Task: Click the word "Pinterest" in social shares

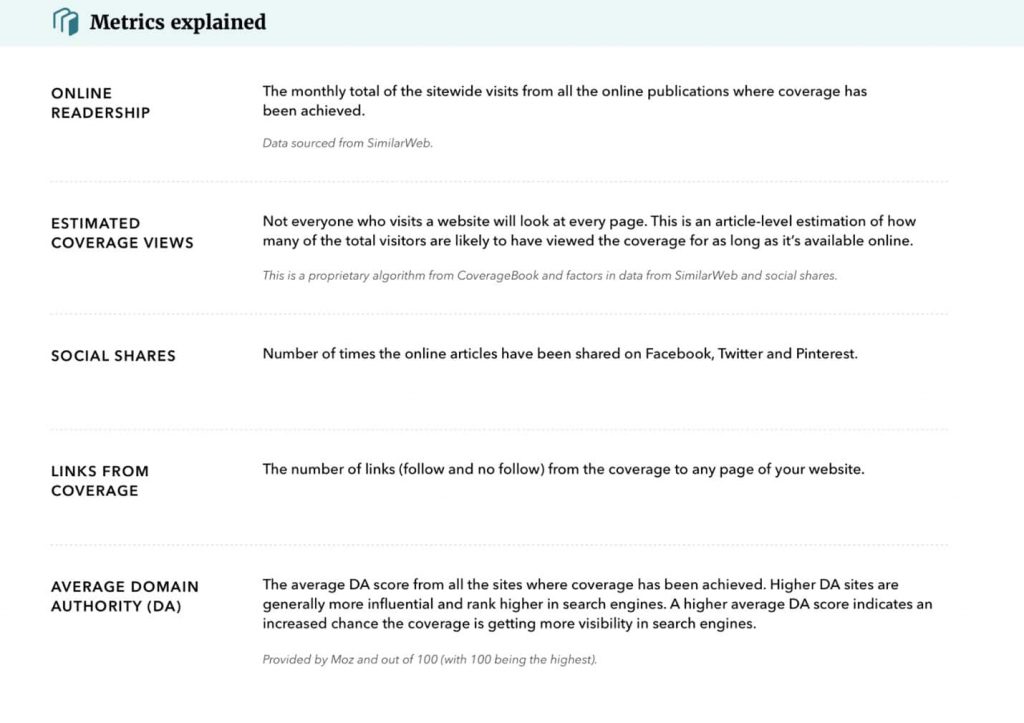Action: (825, 353)
